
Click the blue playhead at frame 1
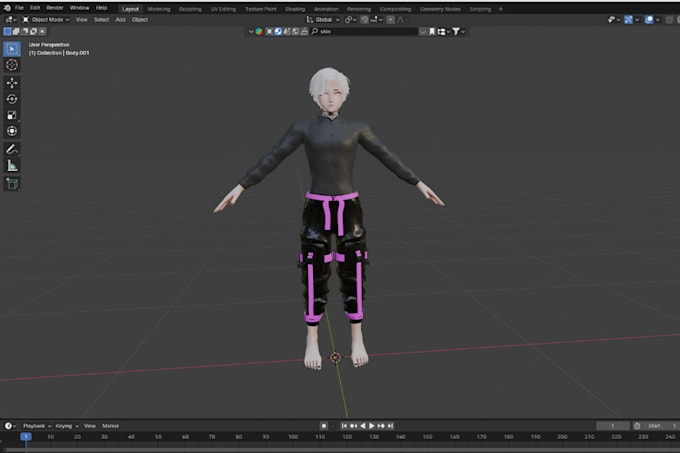[26, 437]
